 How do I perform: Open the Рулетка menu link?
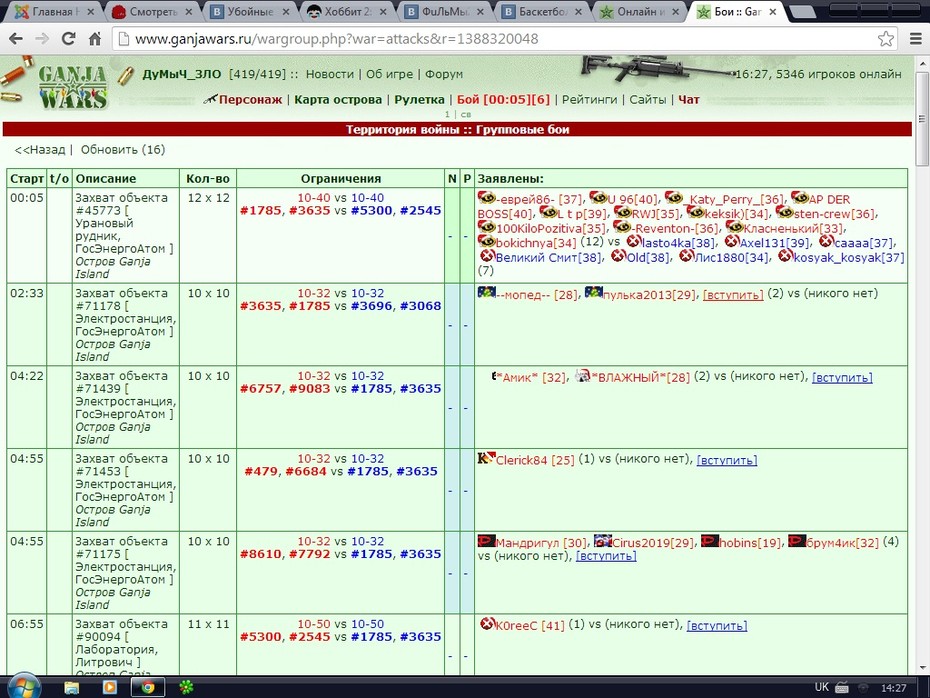pos(419,100)
